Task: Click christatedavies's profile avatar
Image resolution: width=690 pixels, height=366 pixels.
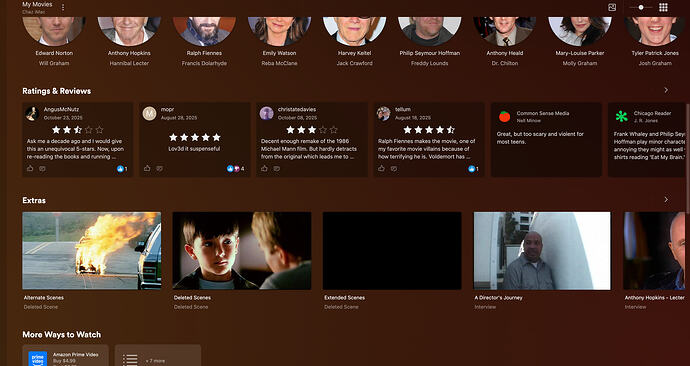Action: (x=266, y=113)
